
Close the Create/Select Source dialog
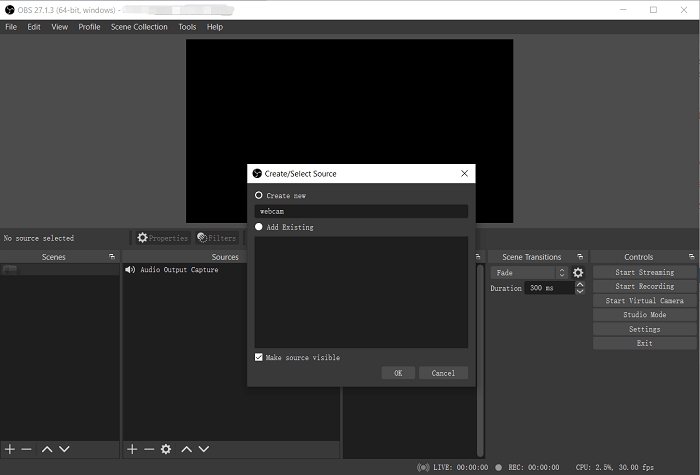464,173
